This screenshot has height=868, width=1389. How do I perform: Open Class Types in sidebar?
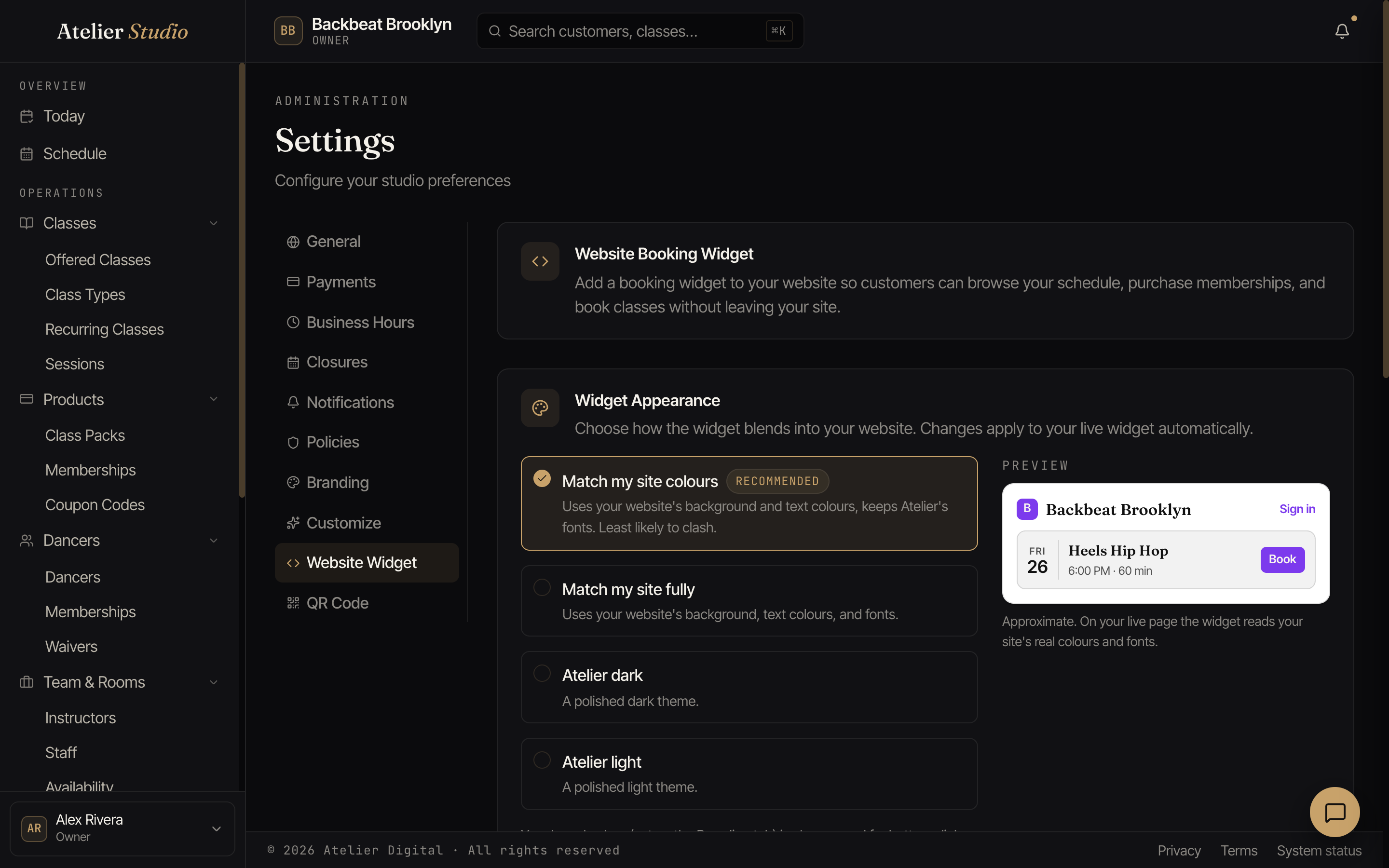[85, 295]
